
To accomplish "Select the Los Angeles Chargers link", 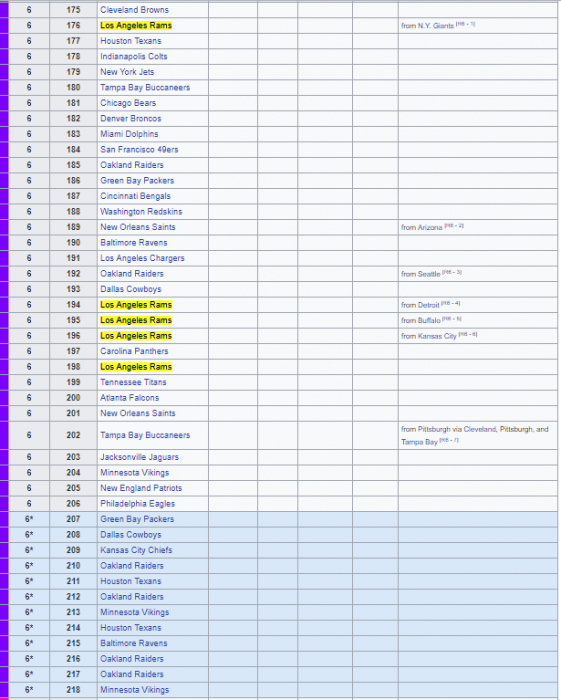I will click(142, 258).
